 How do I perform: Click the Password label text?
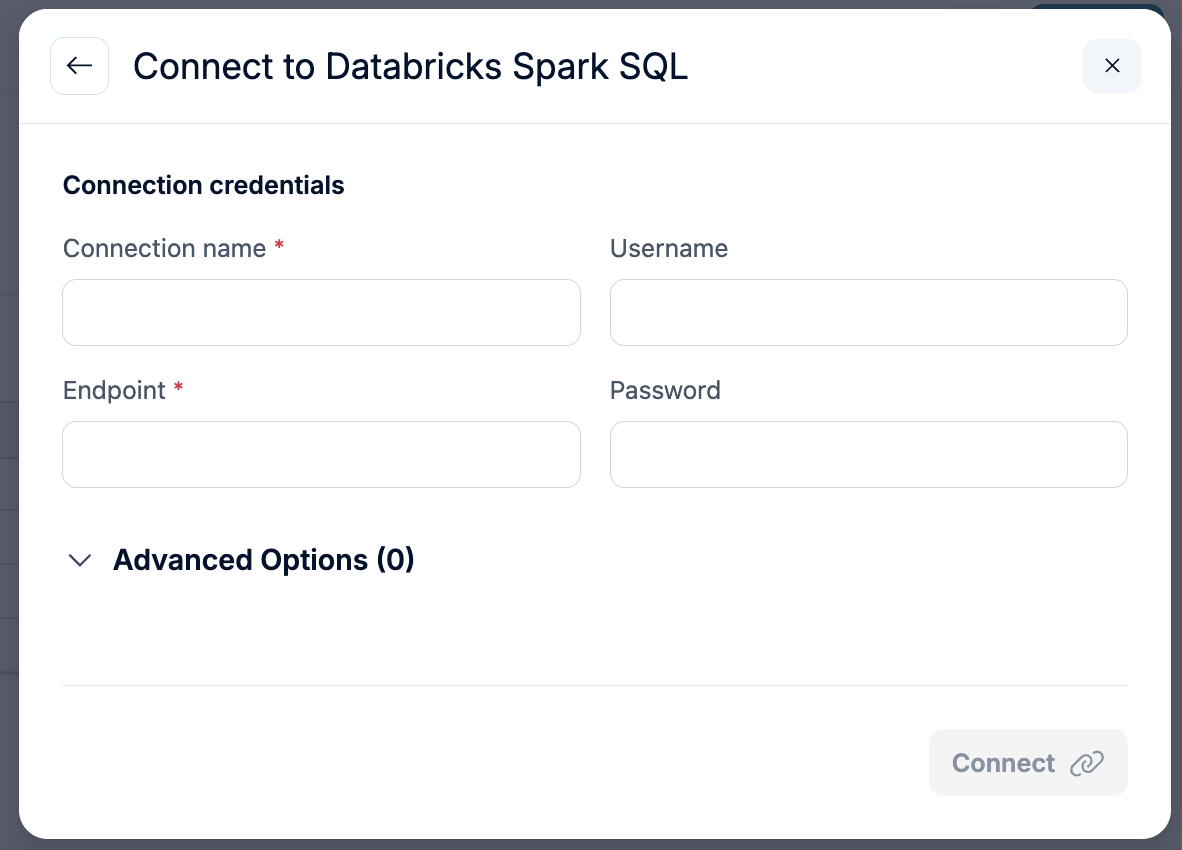coord(665,390)
